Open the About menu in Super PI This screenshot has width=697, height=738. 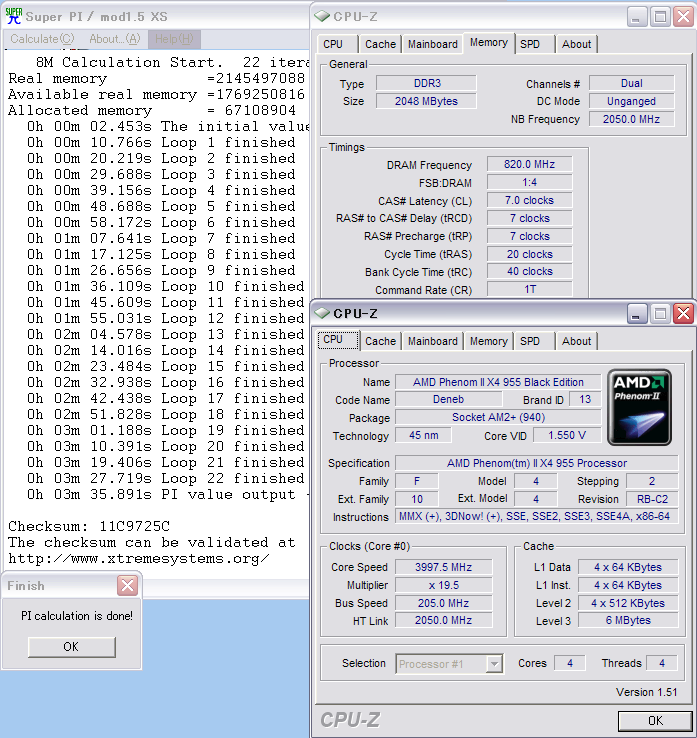pos(115,39)
